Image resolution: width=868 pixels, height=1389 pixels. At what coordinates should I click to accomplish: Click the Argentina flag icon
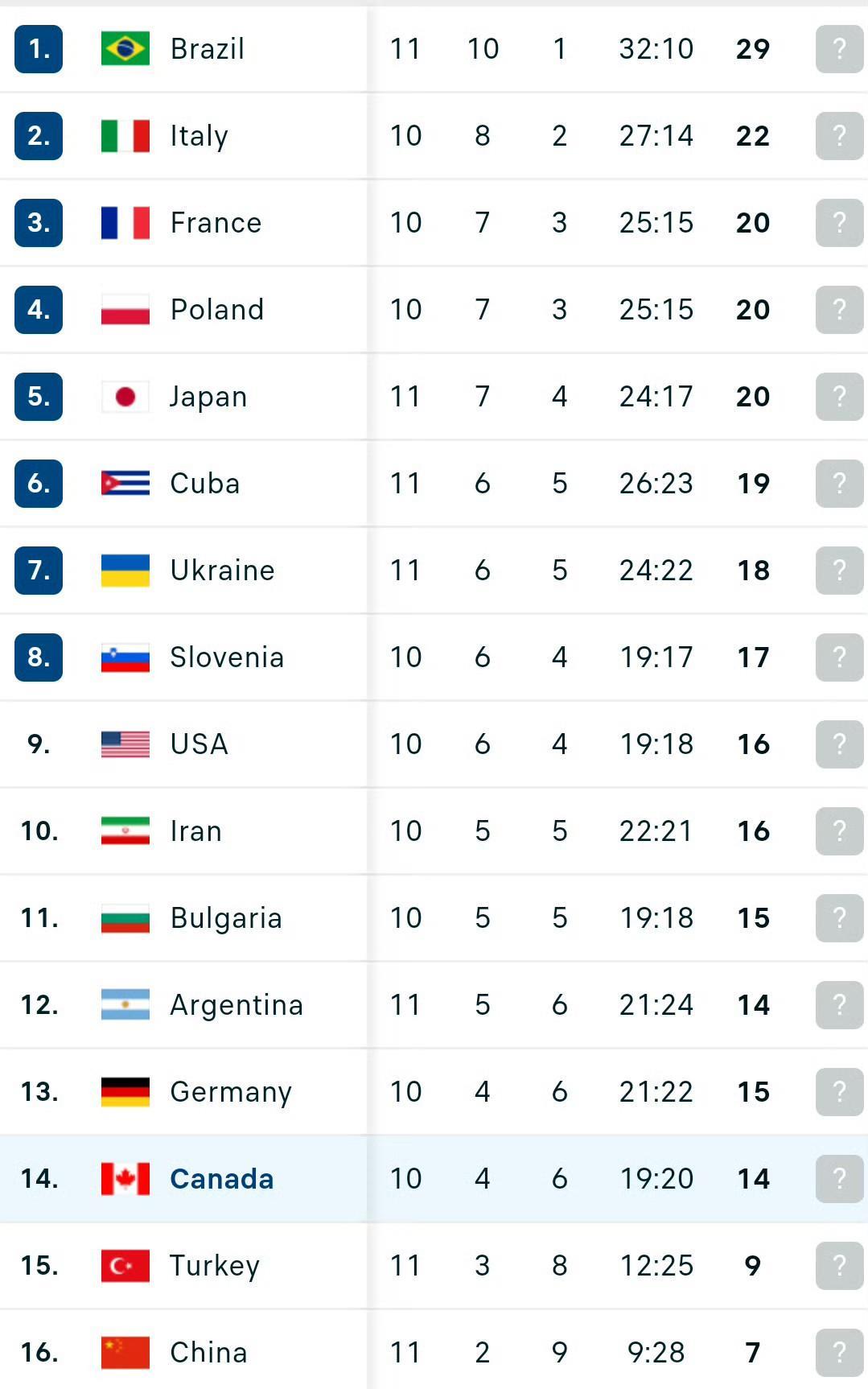click(x=125, y=1005)
